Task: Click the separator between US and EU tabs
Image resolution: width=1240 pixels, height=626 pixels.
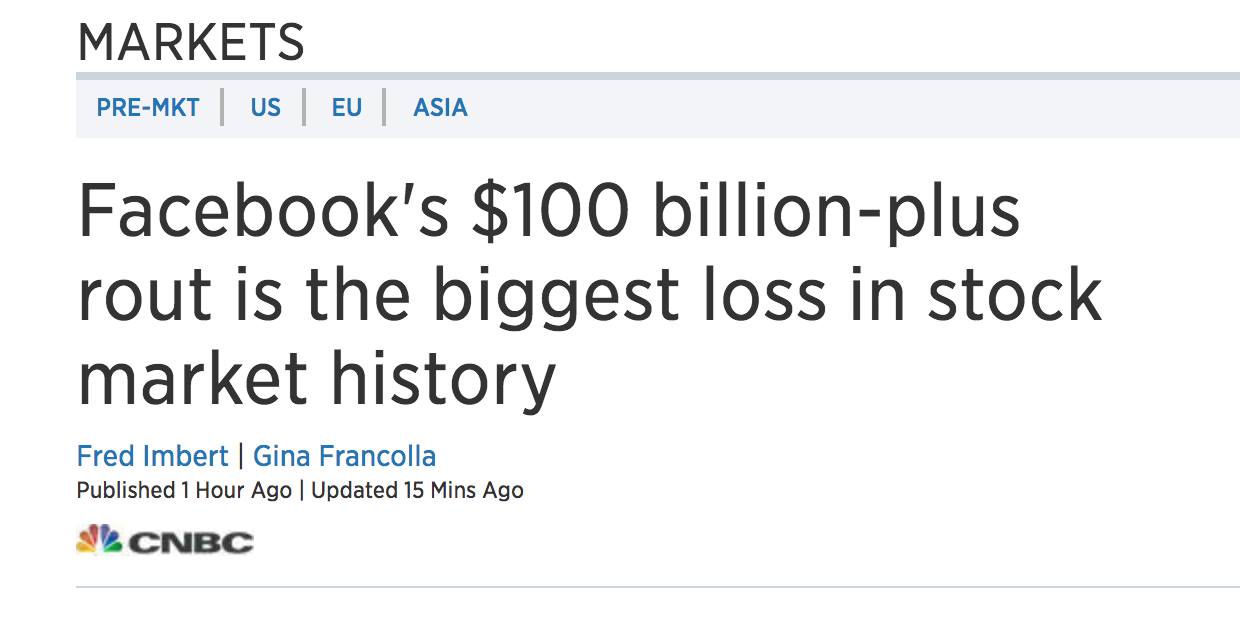Action: pos(304,107)
